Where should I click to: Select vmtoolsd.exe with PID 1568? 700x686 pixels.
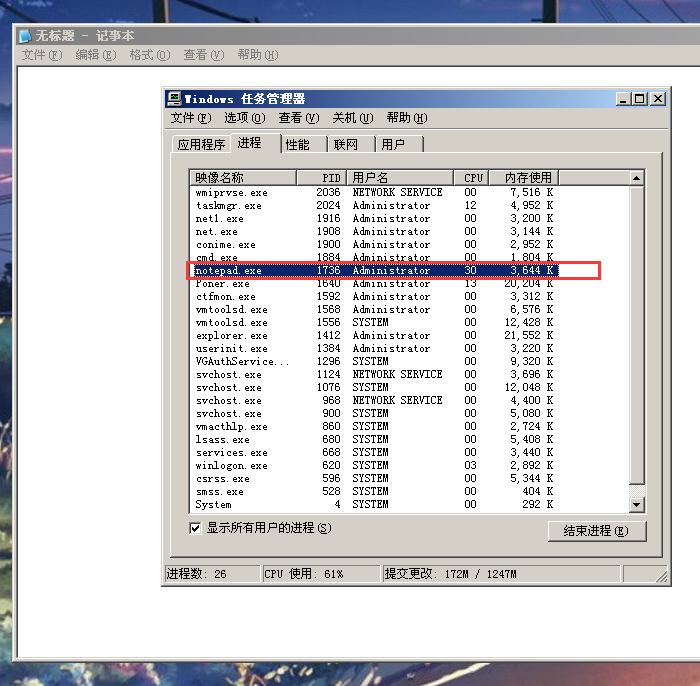point(375,310)
